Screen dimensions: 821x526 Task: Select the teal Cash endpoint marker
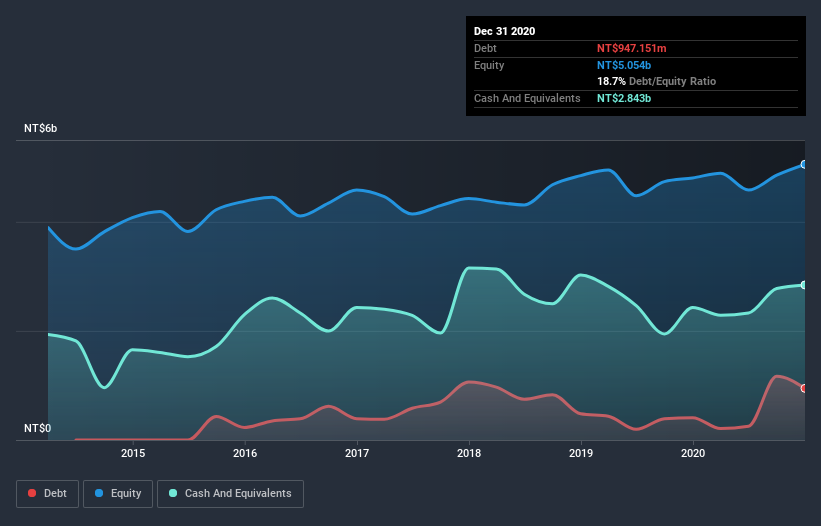[804, 285]
